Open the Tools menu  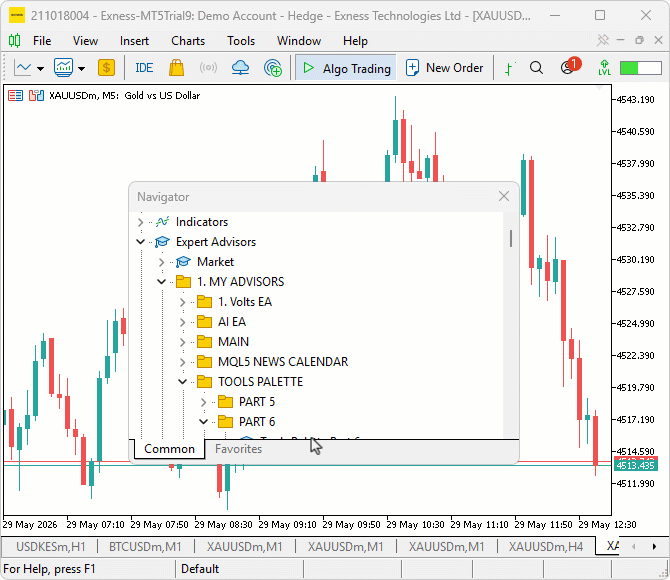pos(241,41)
